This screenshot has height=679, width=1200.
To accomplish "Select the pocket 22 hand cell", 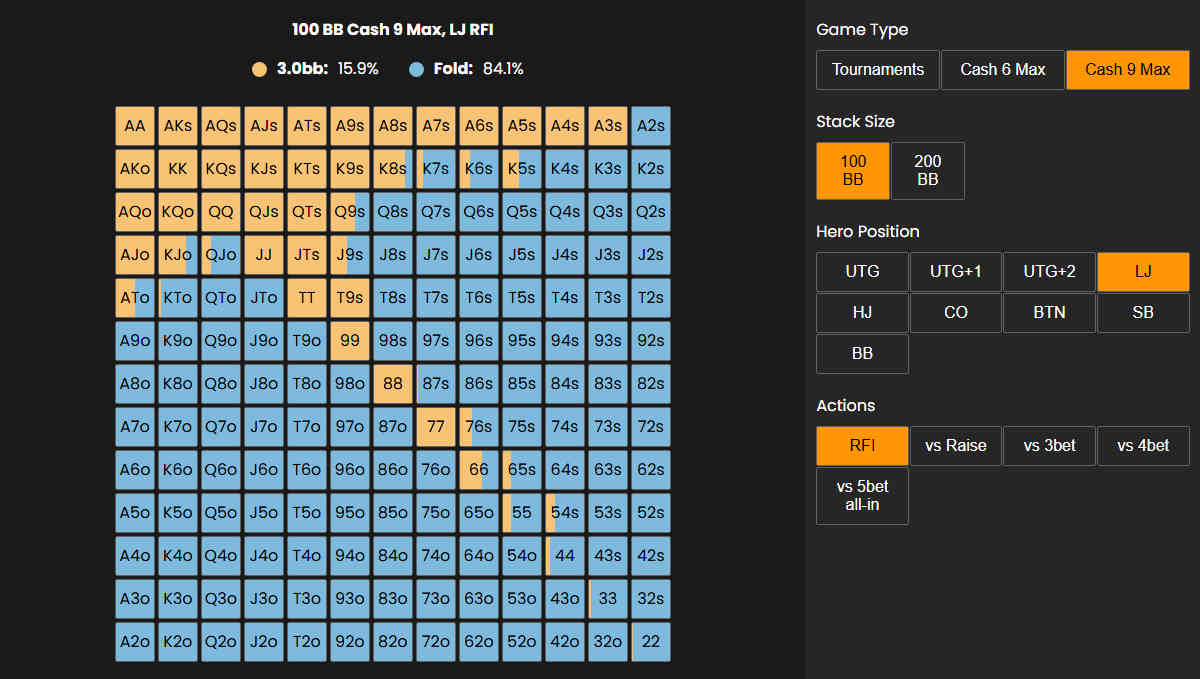I will coord(650,642).
